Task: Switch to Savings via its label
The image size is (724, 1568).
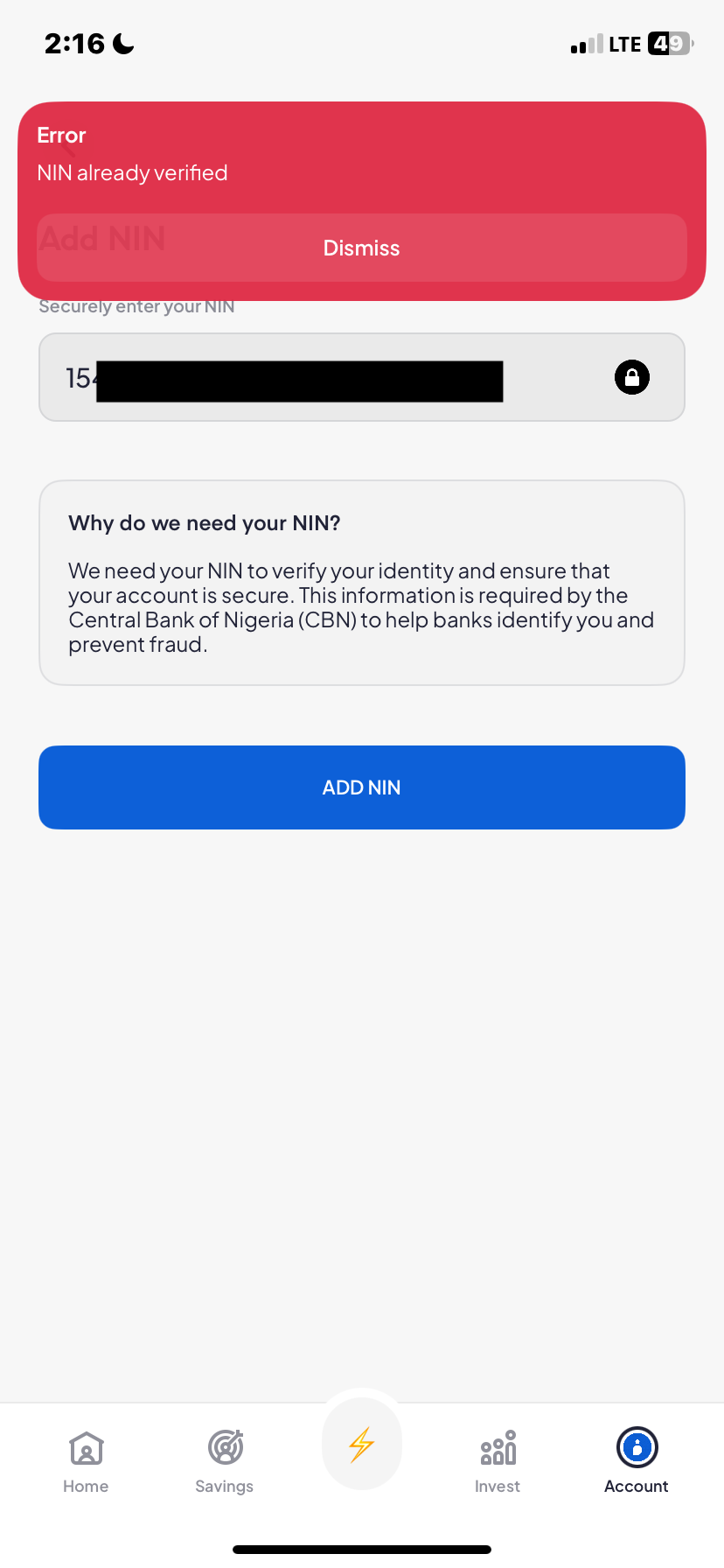Action: pyautogui.click(x=225, y=1486)
